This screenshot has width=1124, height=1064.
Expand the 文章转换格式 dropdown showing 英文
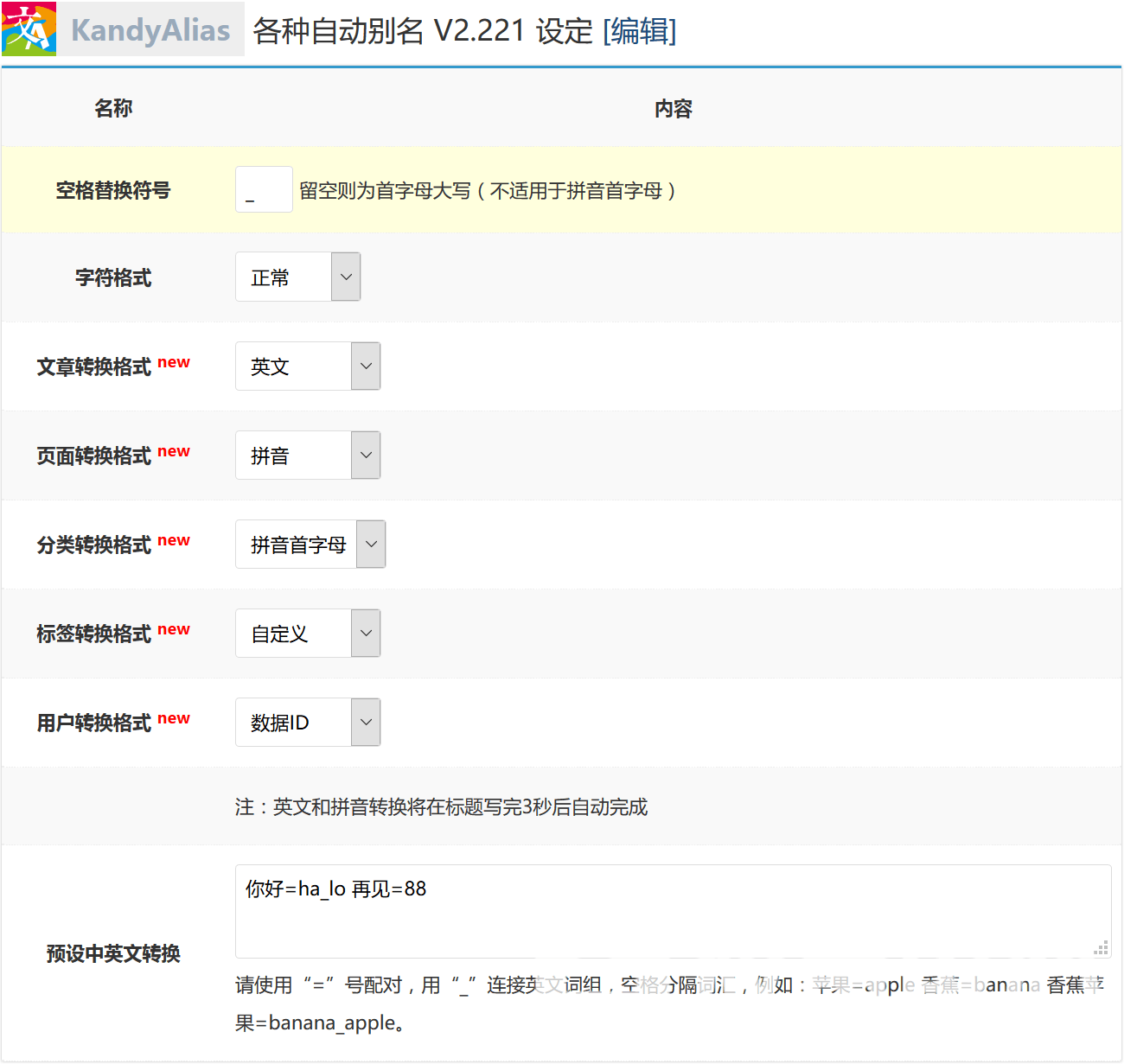[x=307, y=366]
